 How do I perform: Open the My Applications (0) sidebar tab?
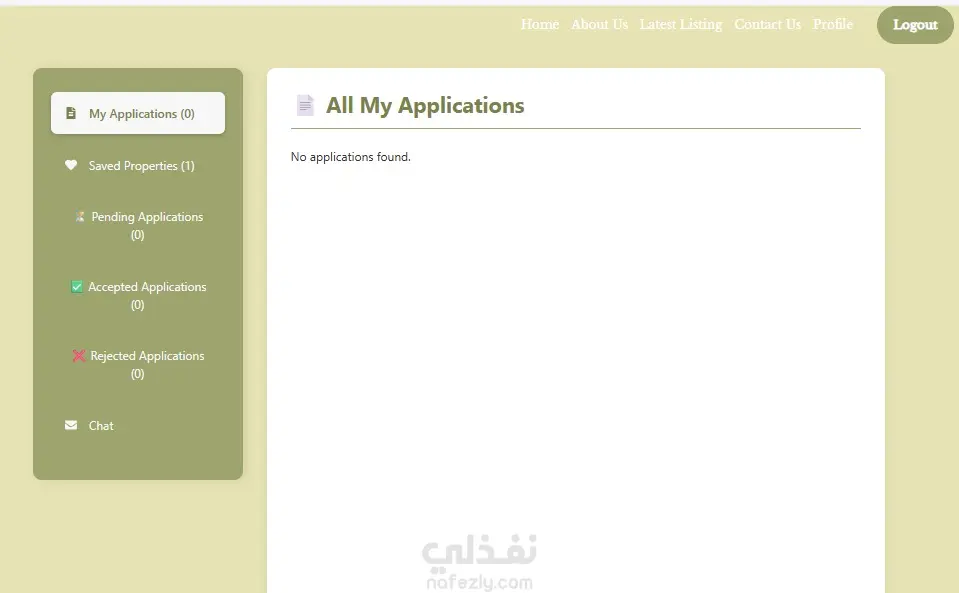tap(138, 113)
